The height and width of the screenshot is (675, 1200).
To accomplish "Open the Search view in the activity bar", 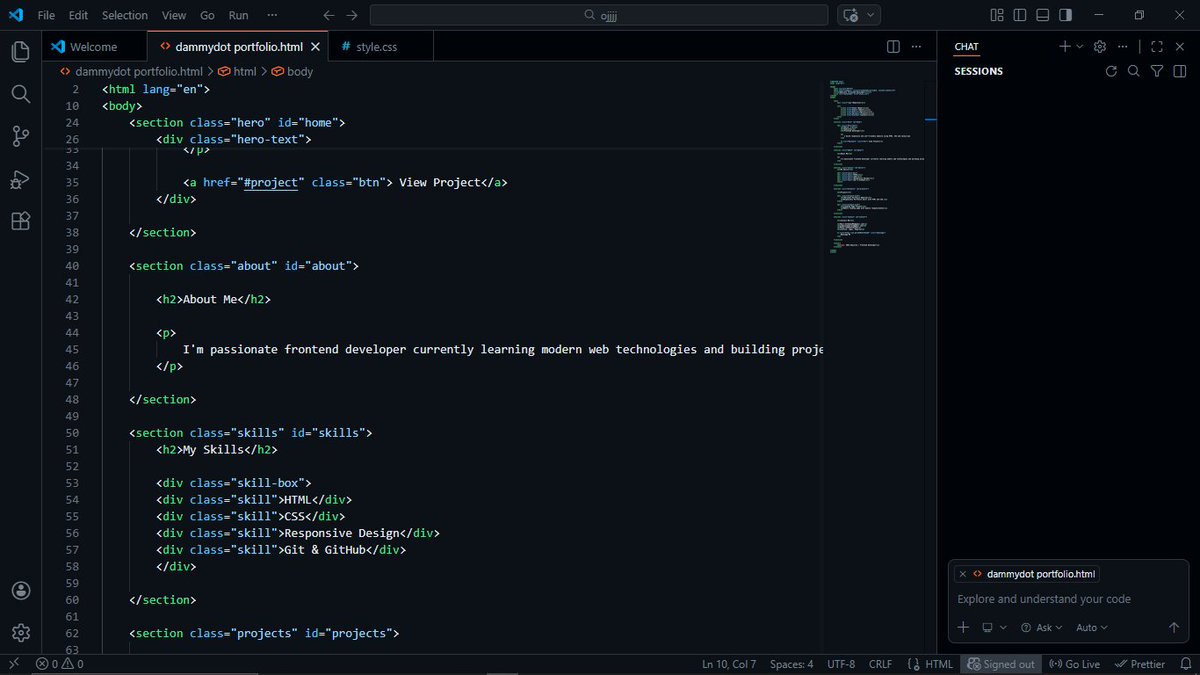I will pyautogui.click(x=21, y=93).
